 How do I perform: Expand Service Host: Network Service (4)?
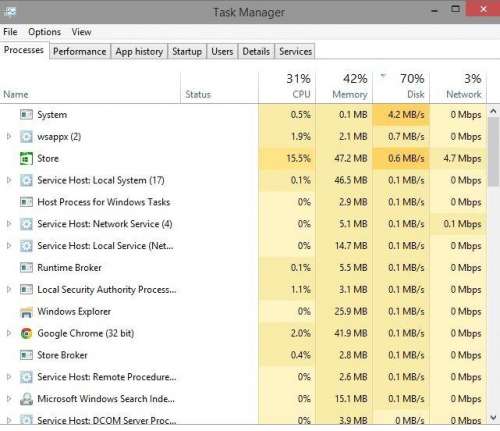tap(9, 224)
